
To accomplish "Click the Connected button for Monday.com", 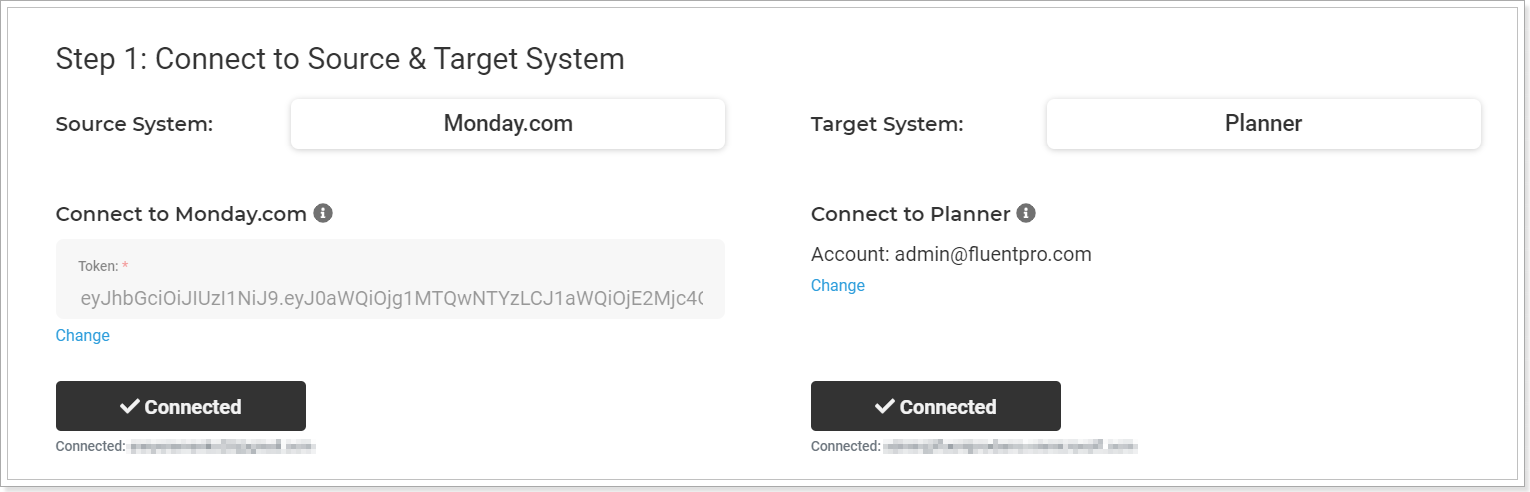I will (181, 406).
